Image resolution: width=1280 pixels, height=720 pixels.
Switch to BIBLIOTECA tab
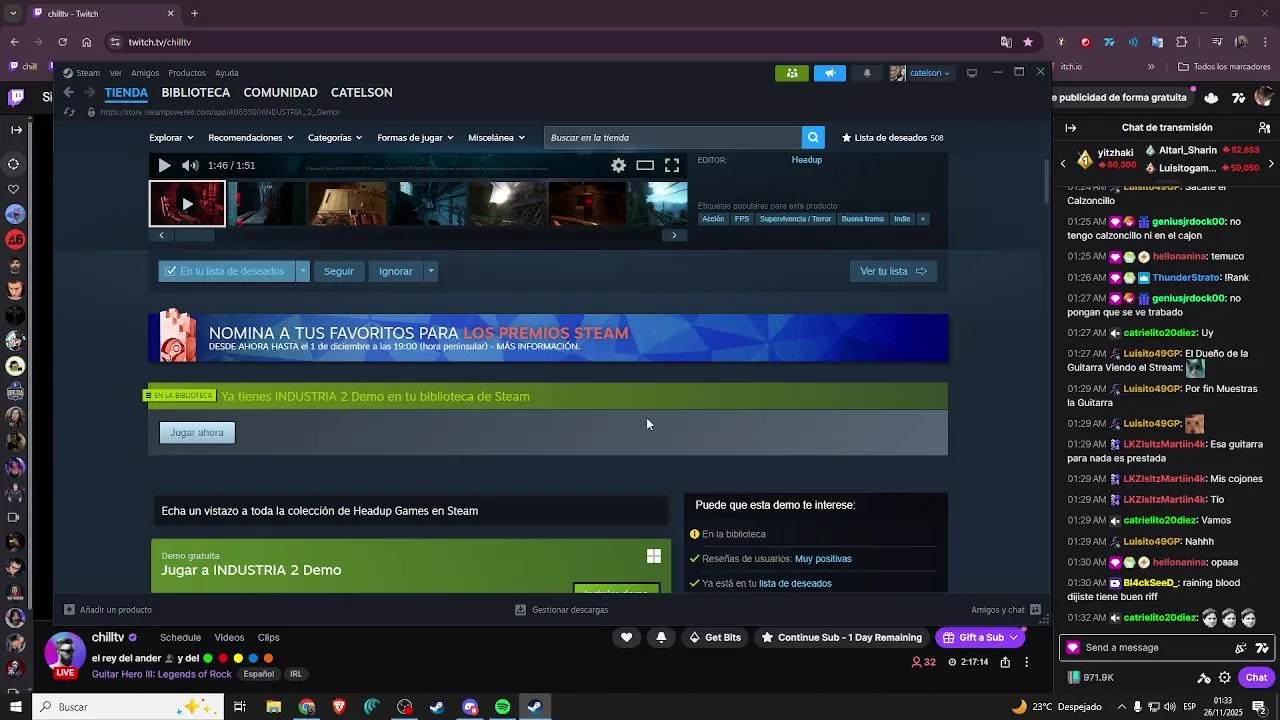[196, 92]
